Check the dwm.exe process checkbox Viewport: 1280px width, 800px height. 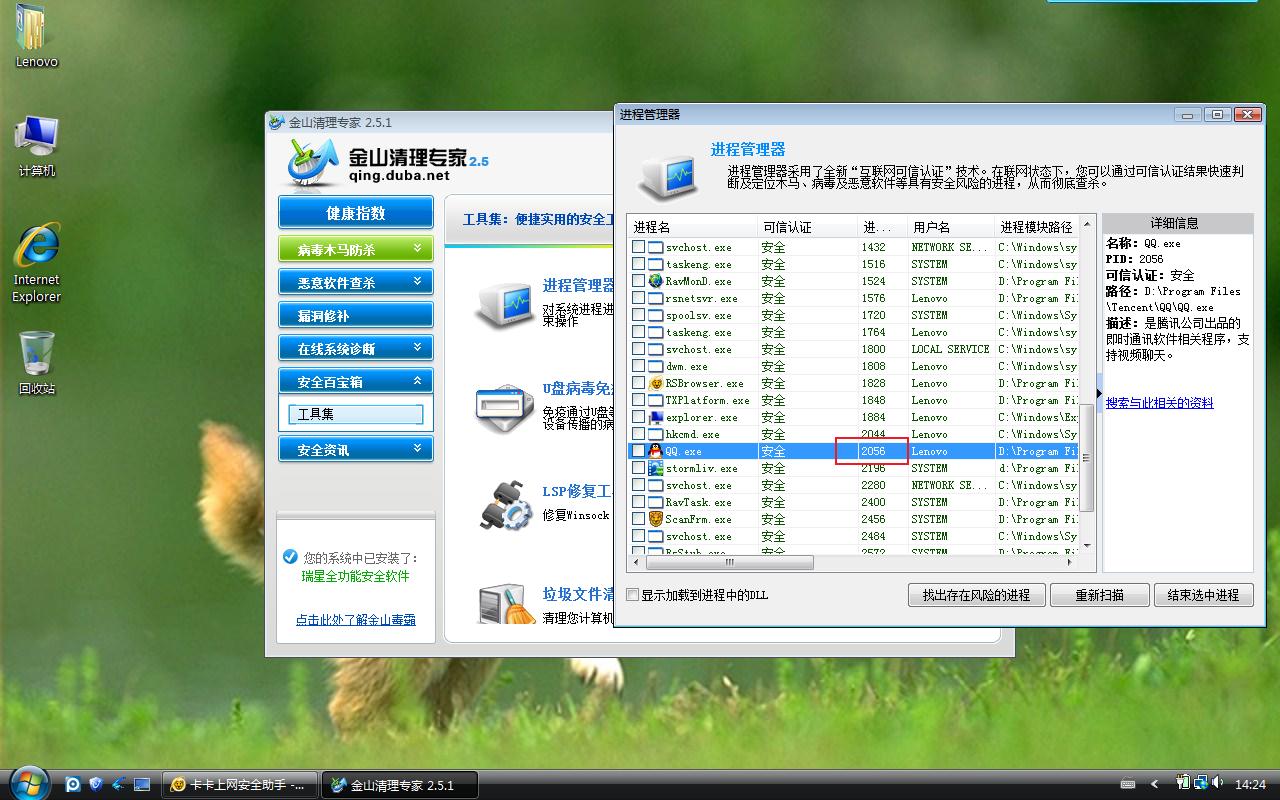click(639, 366)
